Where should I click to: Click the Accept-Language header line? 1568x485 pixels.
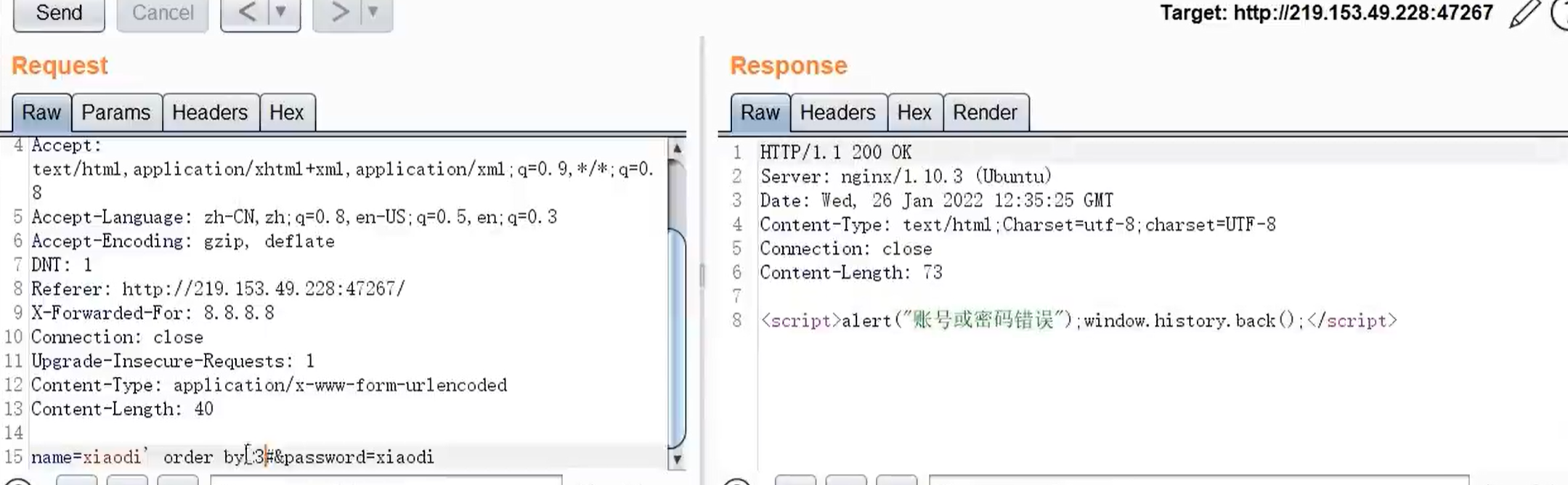[x=294, y=217]
